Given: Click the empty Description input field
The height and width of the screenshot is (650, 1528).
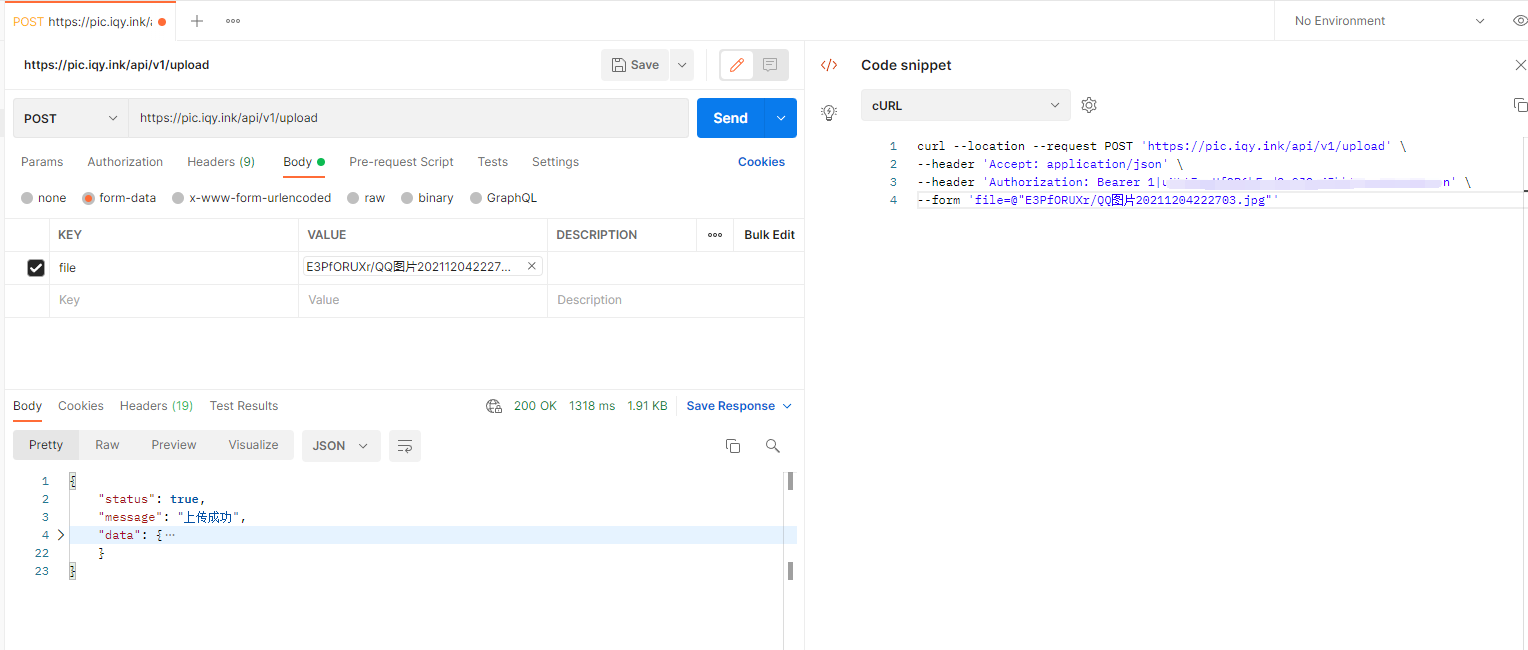Looking at the screenshot, I should click(x=675, y=300).
